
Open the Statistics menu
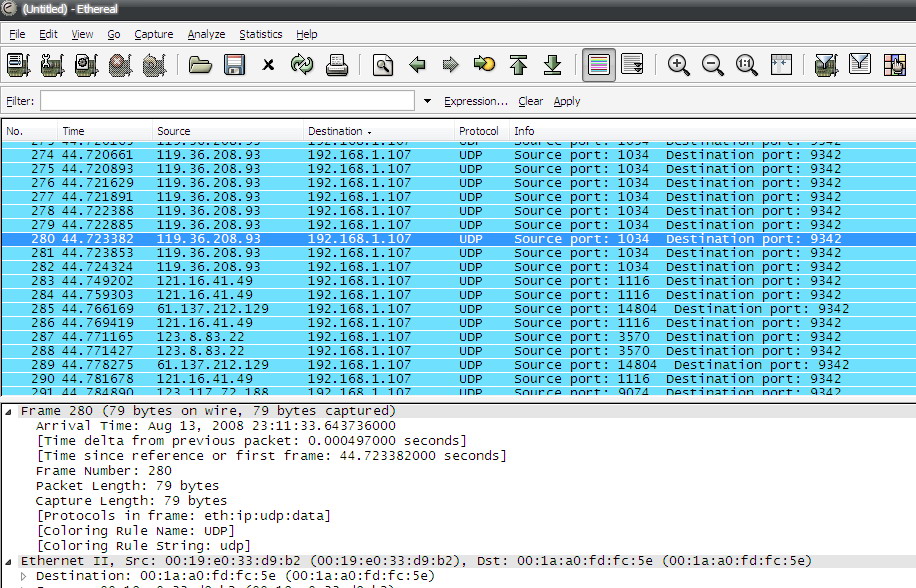(x=262, y=34)
